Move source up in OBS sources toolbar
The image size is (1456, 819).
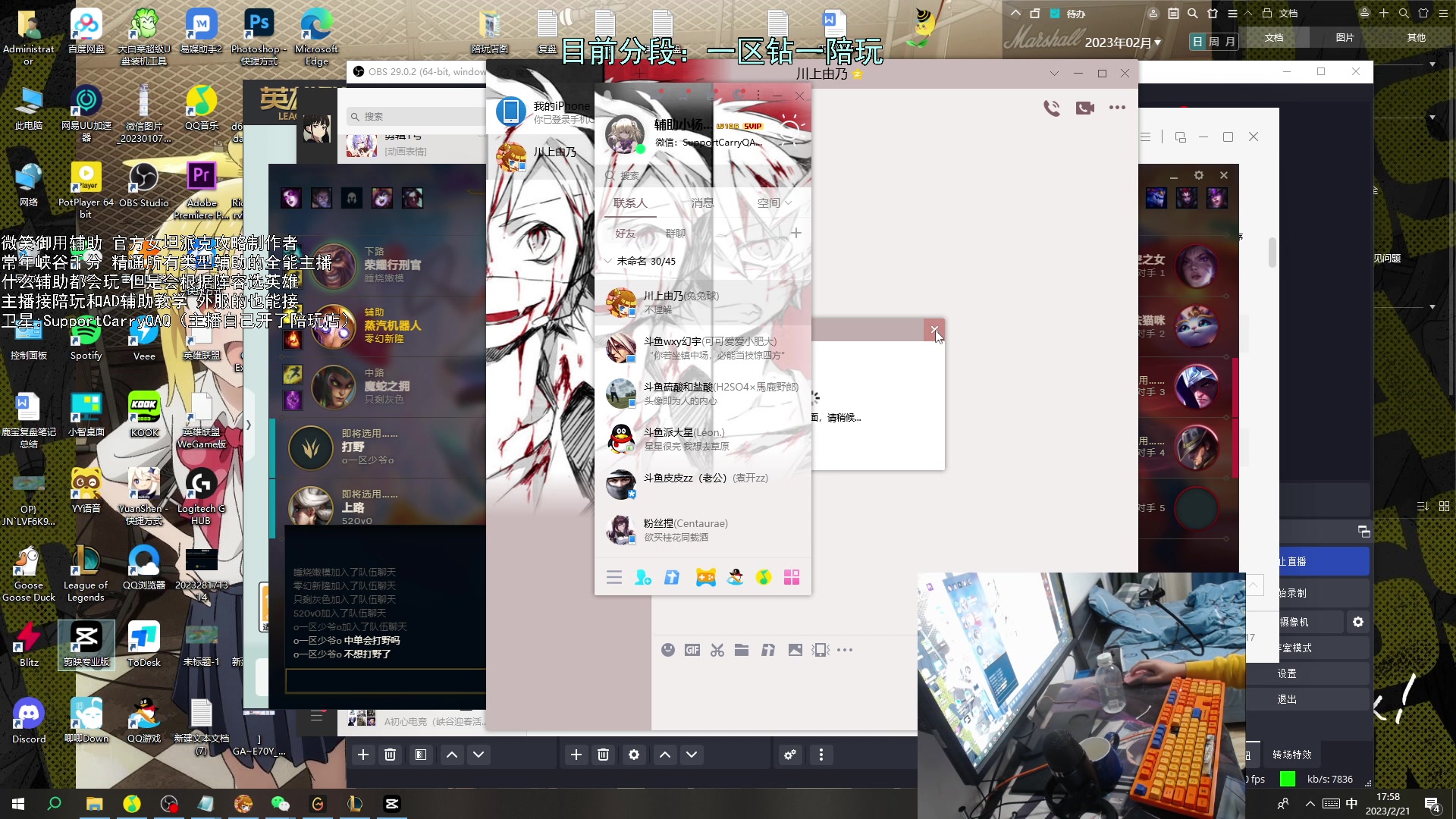pos(665,755)
